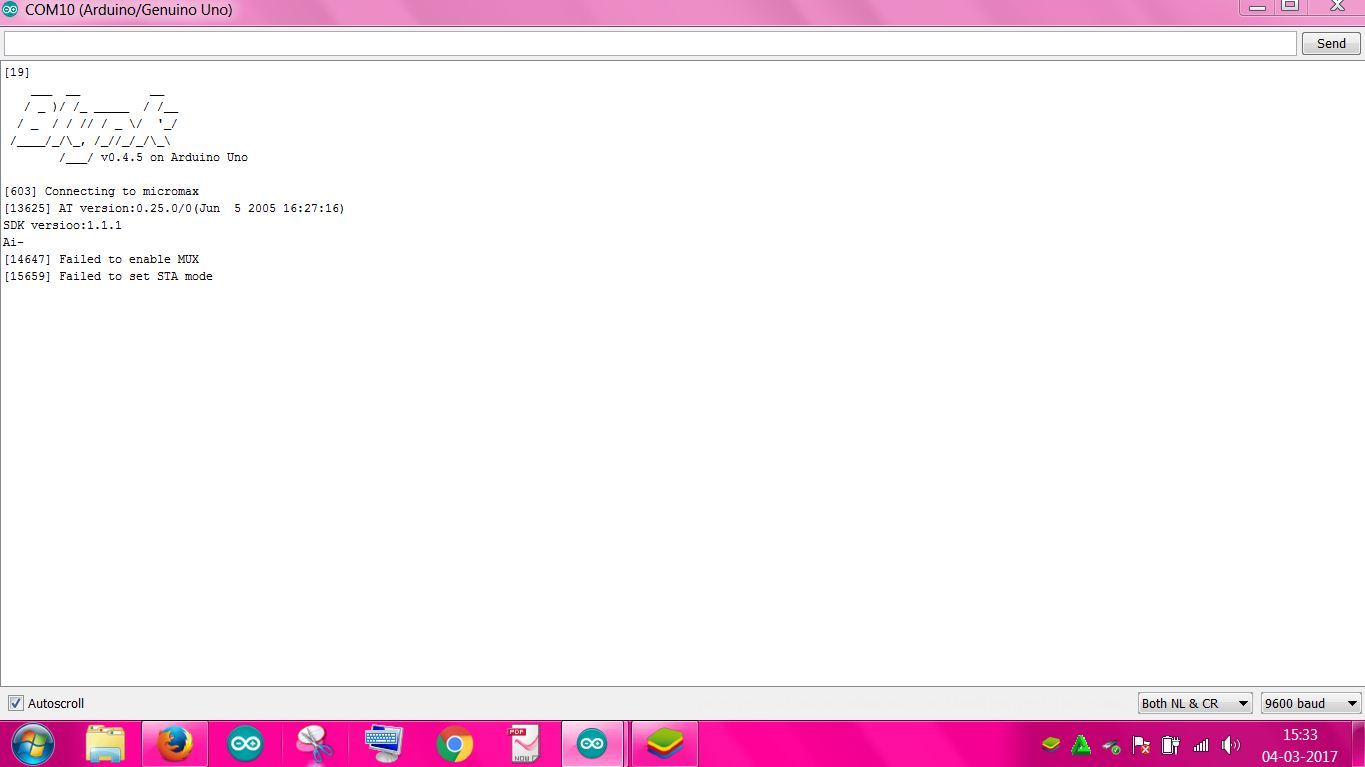Click the Safely Remove Hardware tray icon

(x=1111, y=745)
